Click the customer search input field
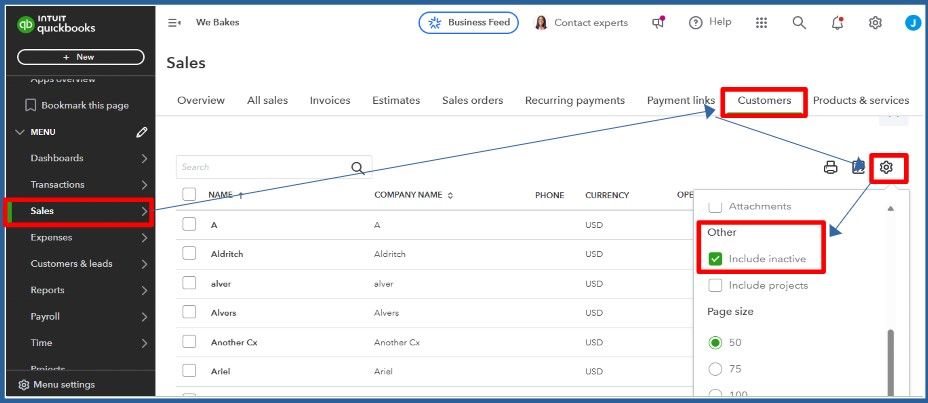Viewport: 928px width, 403px height. click(262, 167)
